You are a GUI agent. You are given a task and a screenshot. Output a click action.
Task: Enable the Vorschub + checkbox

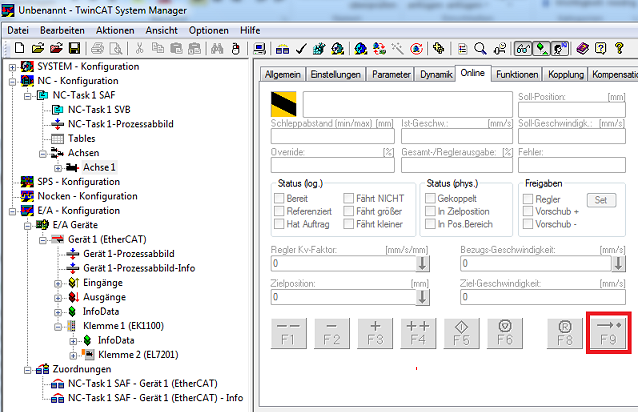tap(528, 211)
